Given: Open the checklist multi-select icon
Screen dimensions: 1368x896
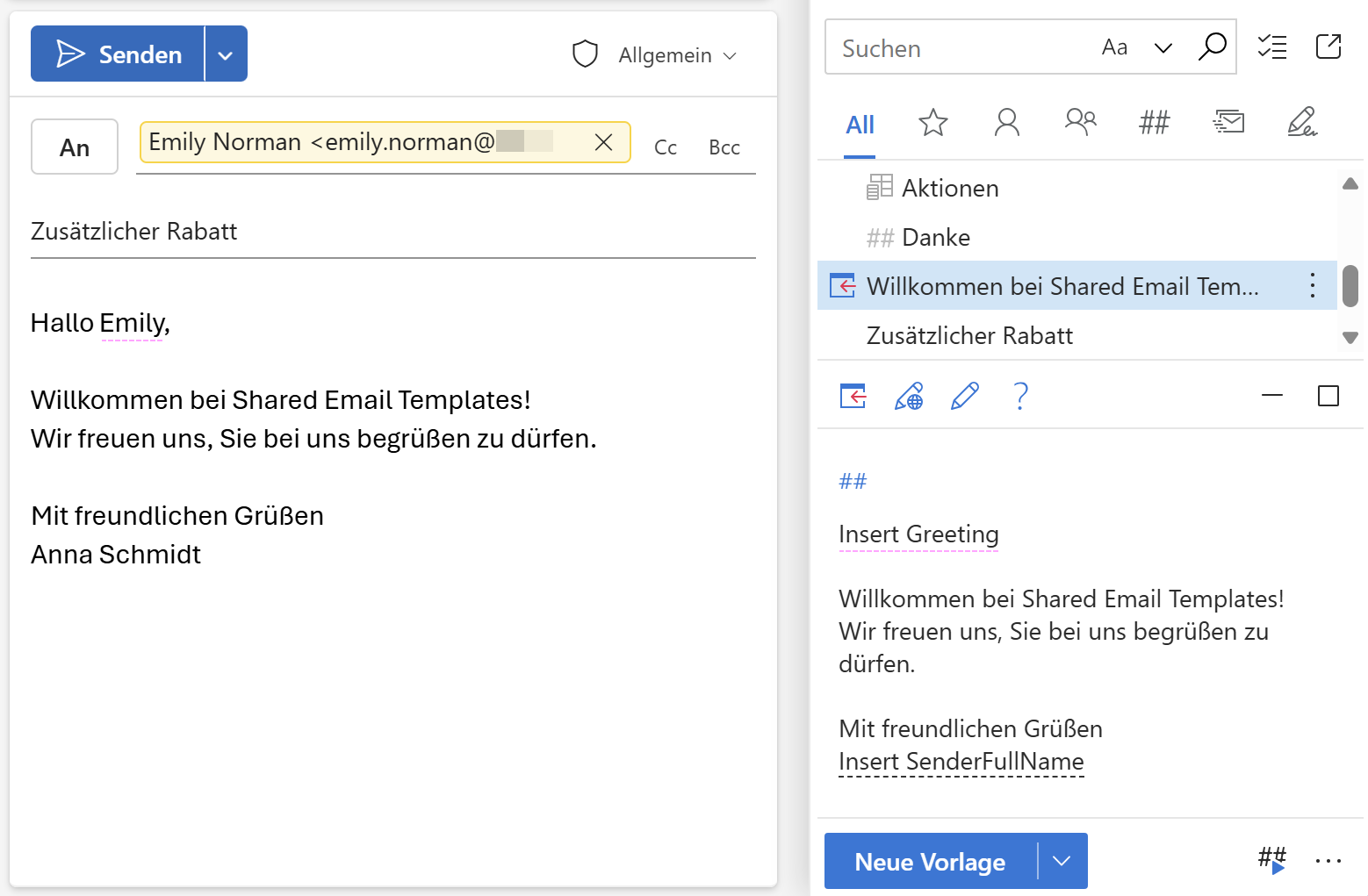Looking at the screenshot, I should coord(1271,47).
